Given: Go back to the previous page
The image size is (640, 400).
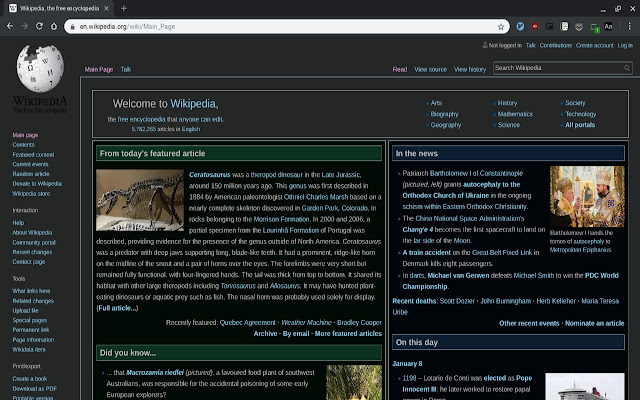Looking at the screenshot, I should tap(10, 26).
